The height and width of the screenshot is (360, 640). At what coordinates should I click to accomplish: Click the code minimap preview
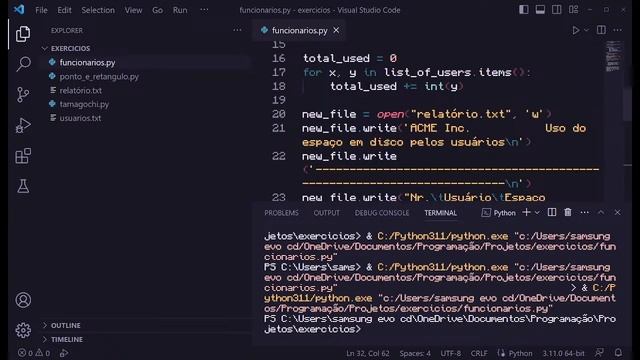coord(613,57)
